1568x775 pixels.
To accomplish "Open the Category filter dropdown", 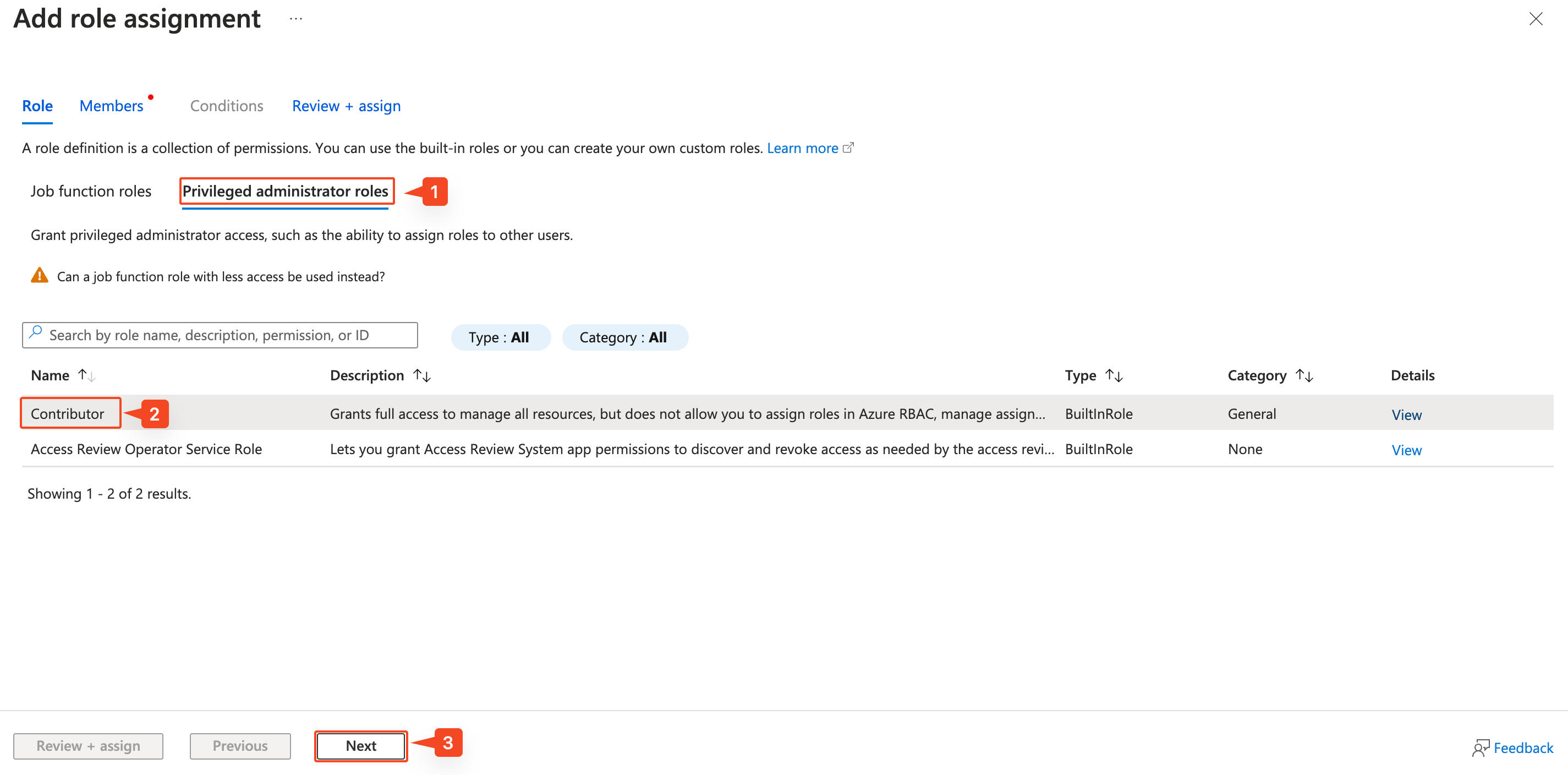I will [x=624, y=337].
